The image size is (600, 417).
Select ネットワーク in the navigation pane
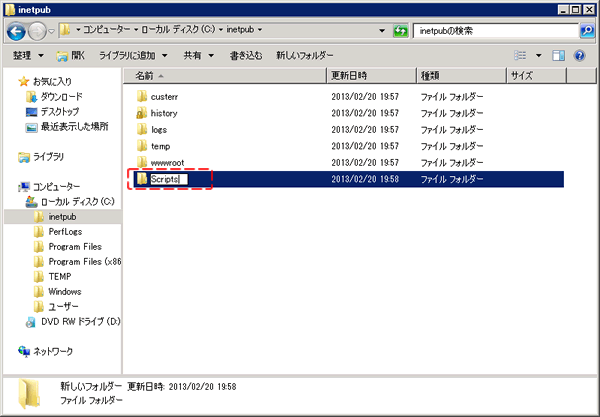(53, 351)
